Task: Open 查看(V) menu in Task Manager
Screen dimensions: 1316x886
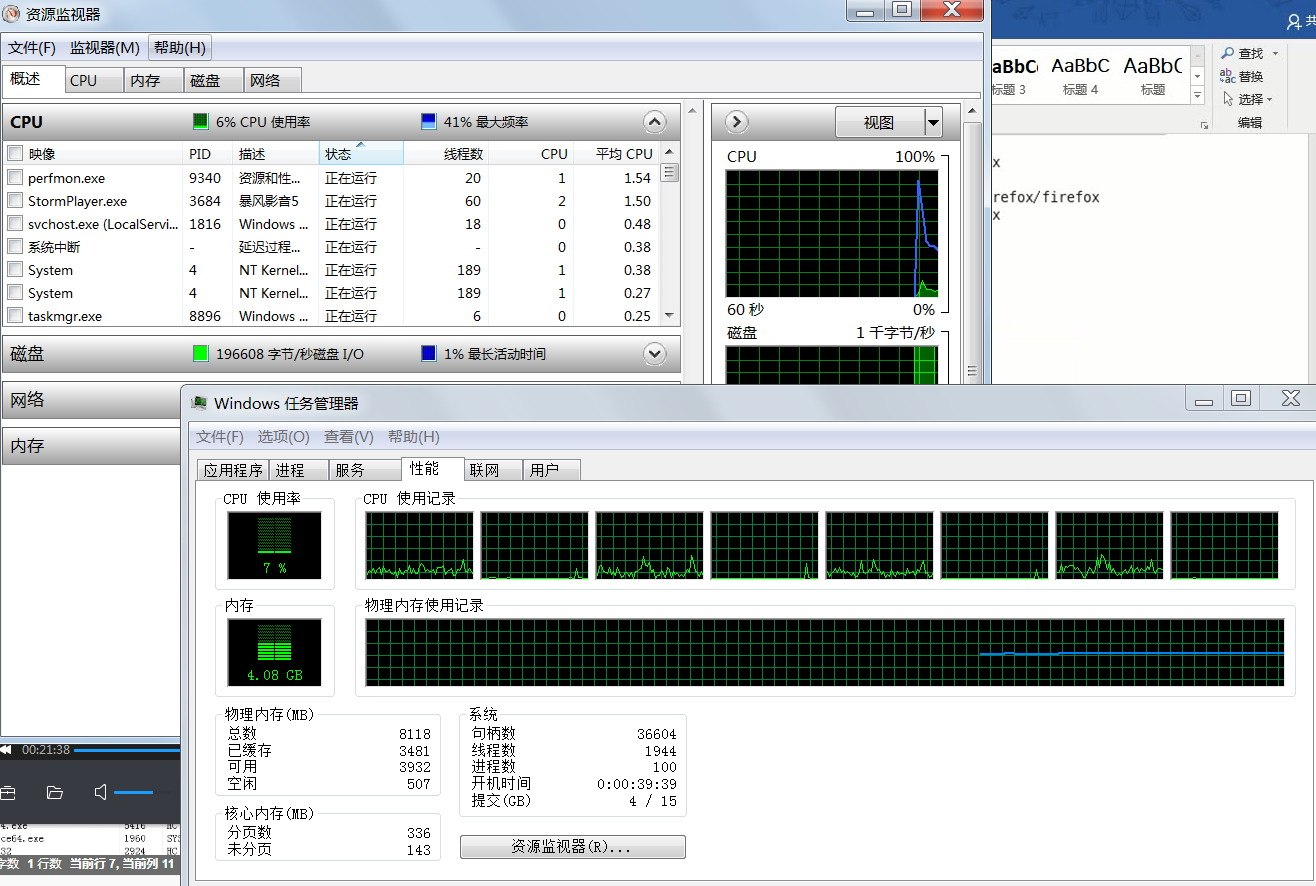Action: [349, 437]
